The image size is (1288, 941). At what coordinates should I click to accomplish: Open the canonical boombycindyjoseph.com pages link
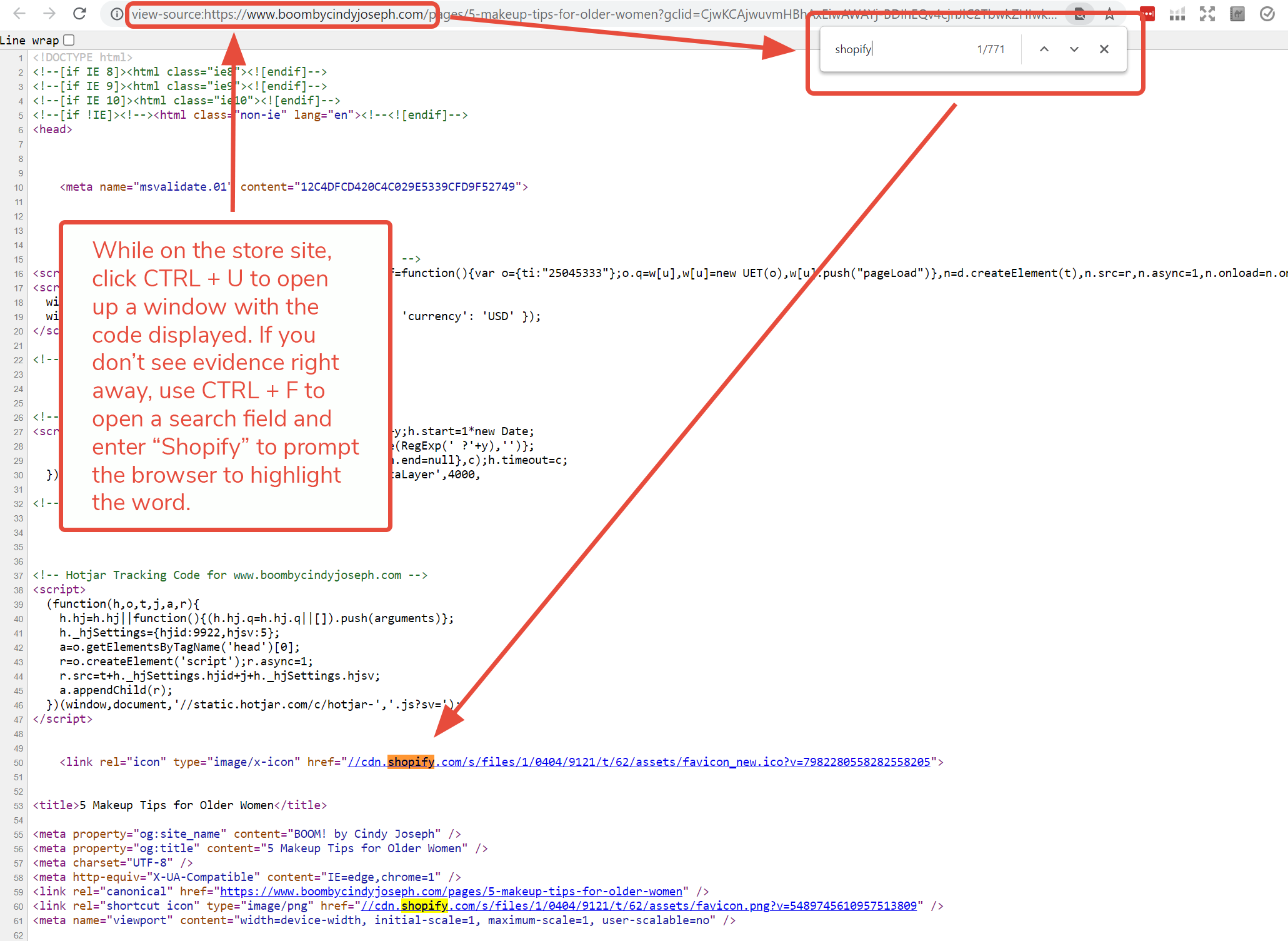click(x=450, y=891)
